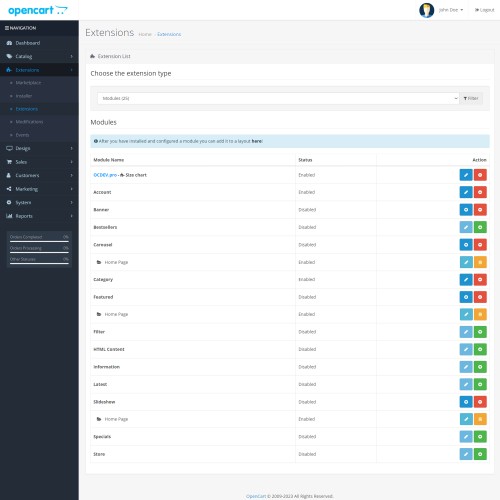Delete the Carousel Home Page instance
Image resolution: width=500 pixels, height=500 pixels.
480,262
